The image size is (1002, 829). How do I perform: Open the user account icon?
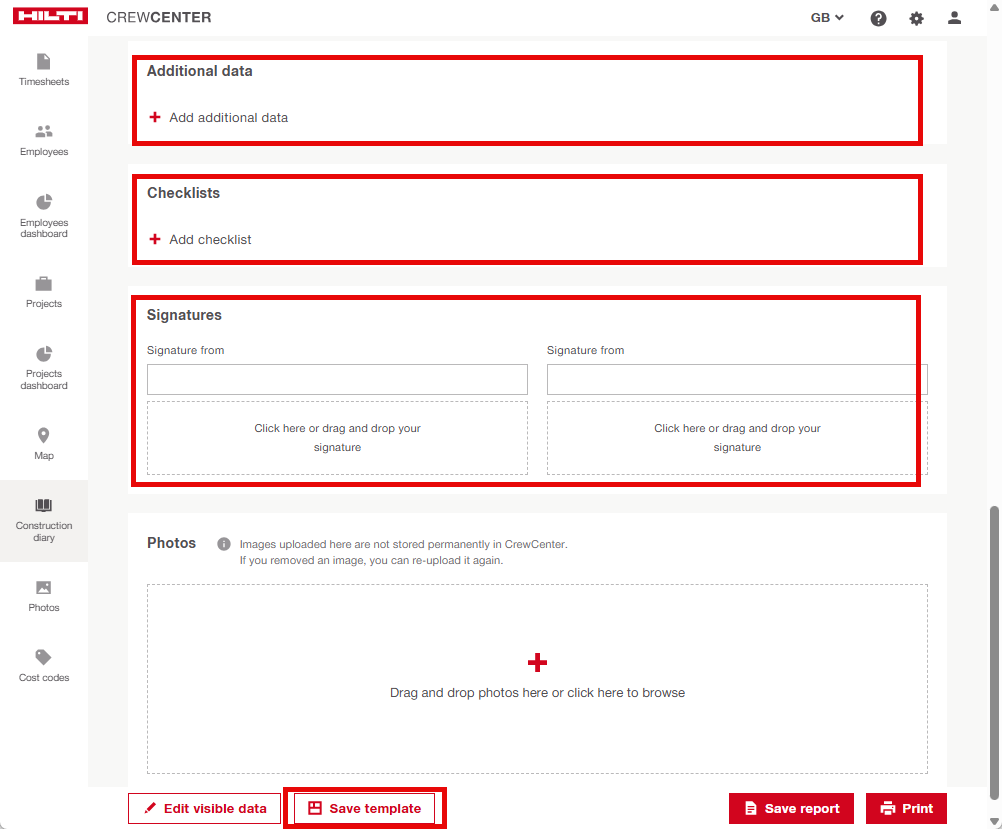[954, 18]
